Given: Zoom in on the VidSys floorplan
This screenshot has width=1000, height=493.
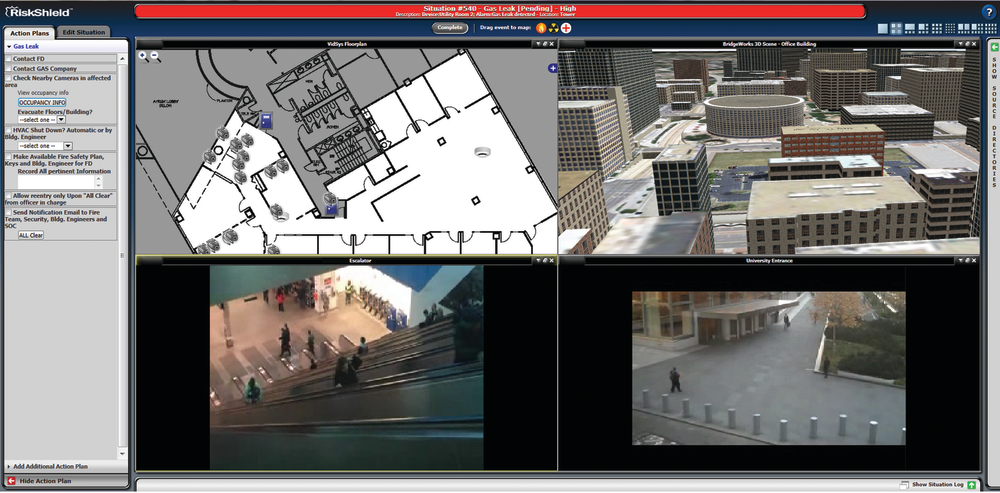Looking at the screenshot, I should 143,57.
